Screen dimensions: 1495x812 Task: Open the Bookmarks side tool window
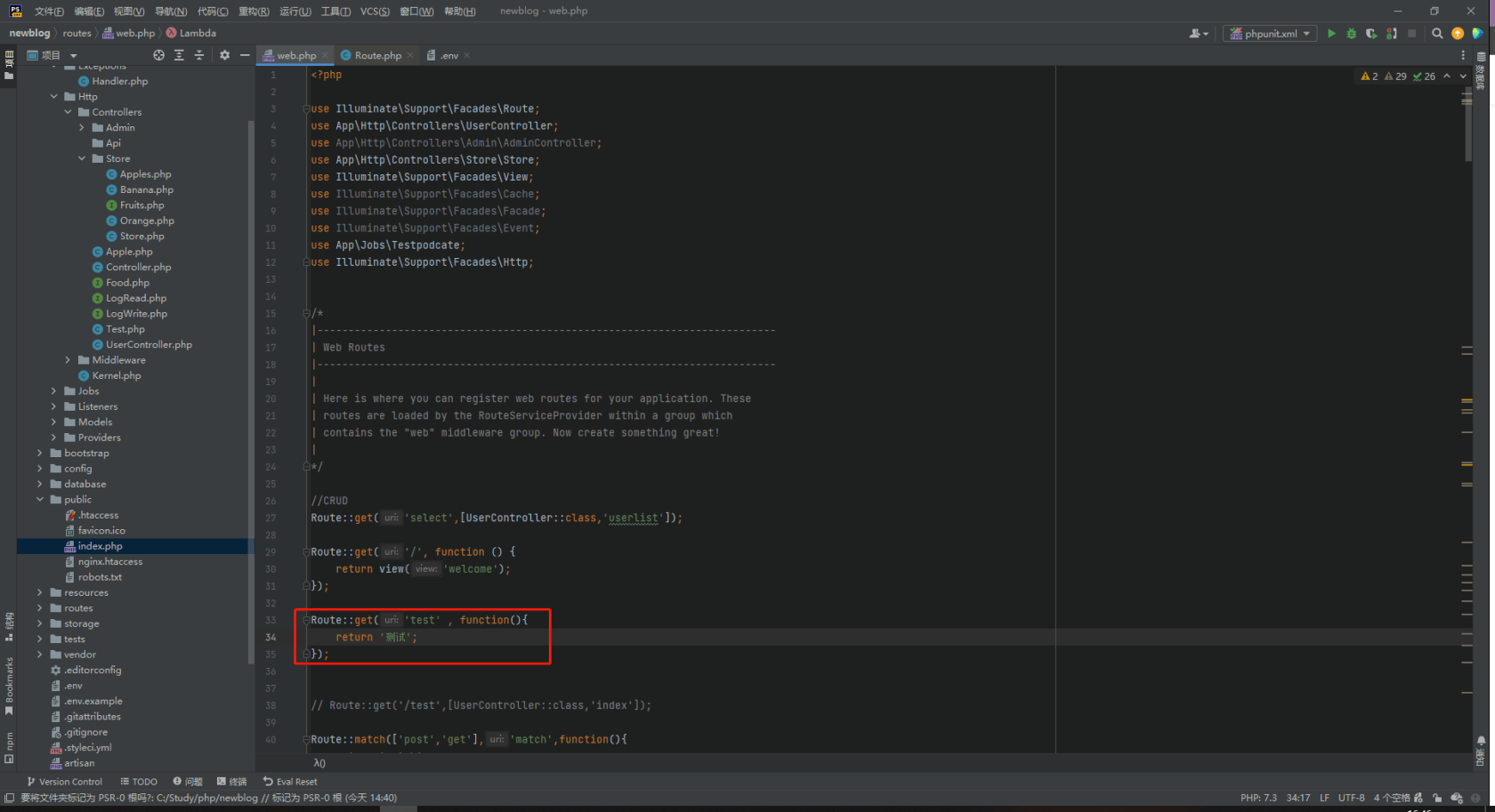(x=9, y=686)
